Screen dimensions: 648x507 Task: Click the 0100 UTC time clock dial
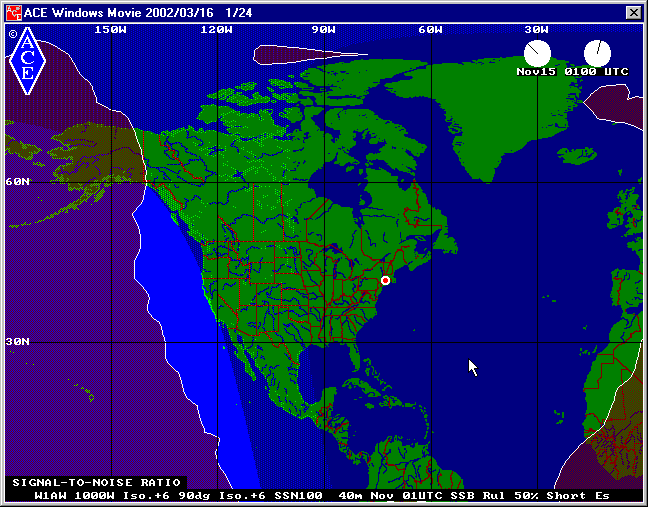point(597,53)
